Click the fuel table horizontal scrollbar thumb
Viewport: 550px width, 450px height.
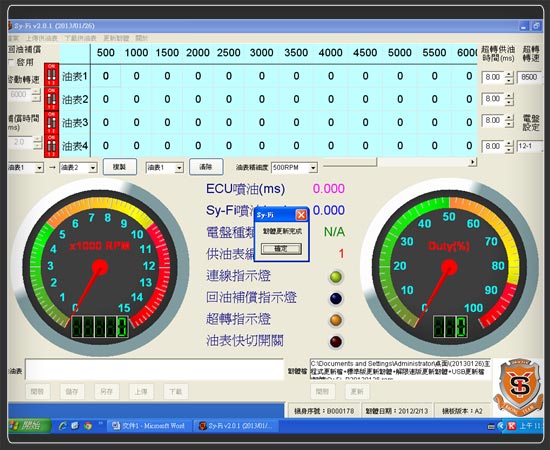click(349, 162)
